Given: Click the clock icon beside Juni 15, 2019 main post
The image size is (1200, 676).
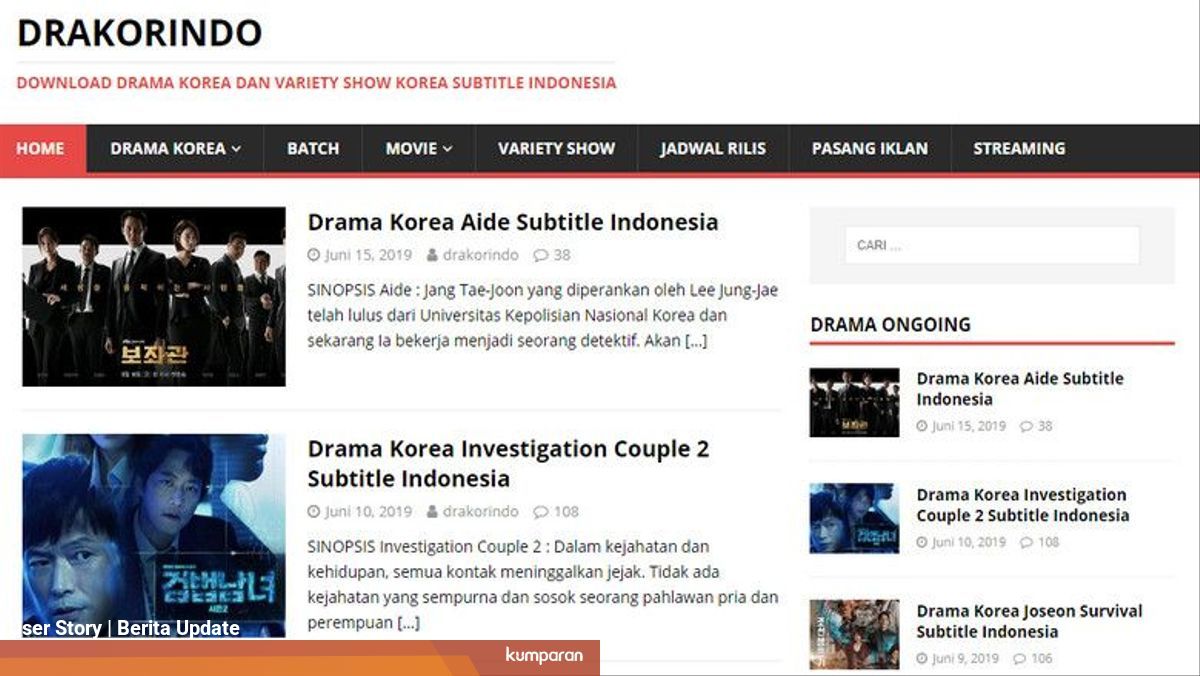Looking at the screenshot, I should (314, 255).
